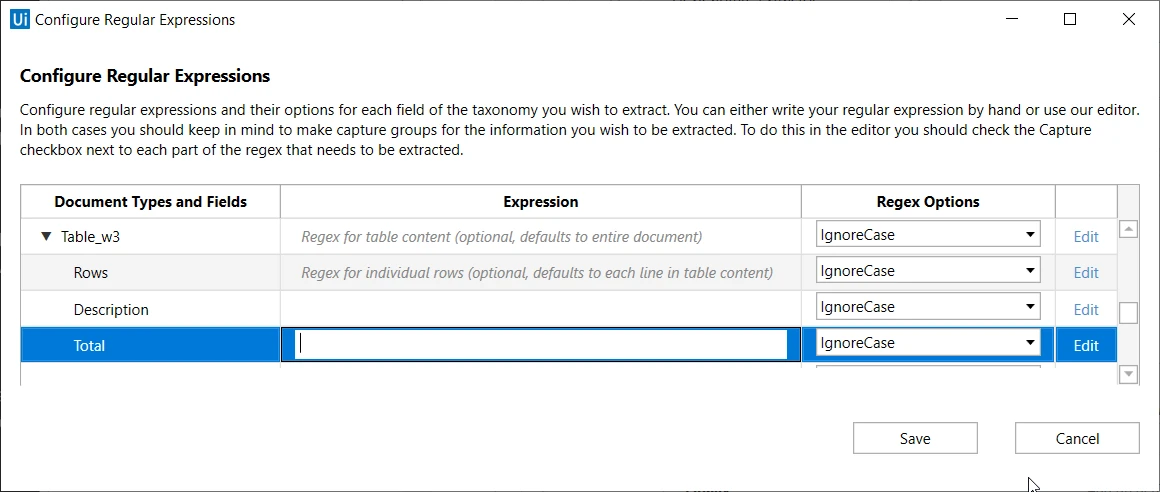Click the vertical scrollbar thumb
The image size is (1160, 492).
[1128, 313]
